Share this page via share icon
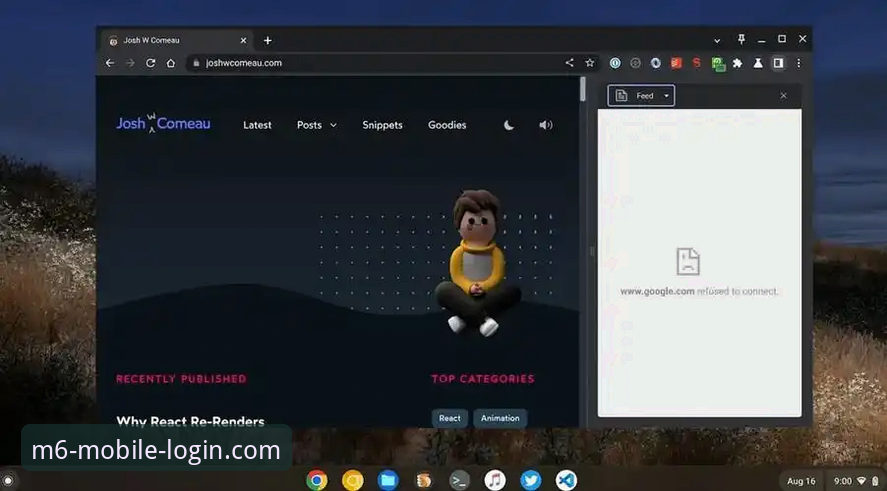The image size is (887, 491). click(x=570, y=63)
